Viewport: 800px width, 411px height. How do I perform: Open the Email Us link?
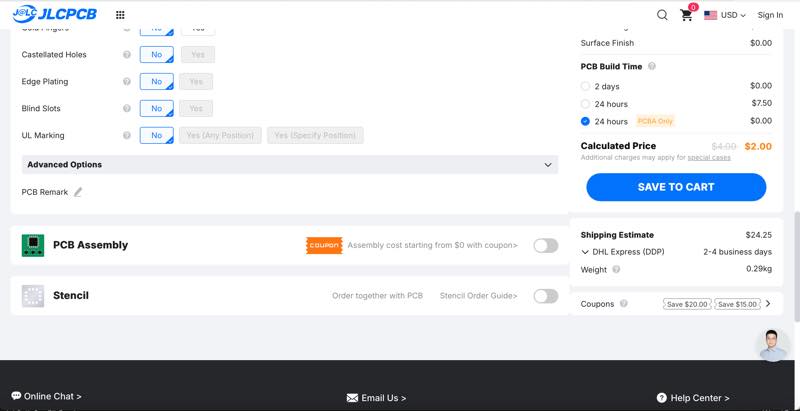click(383, 398)
